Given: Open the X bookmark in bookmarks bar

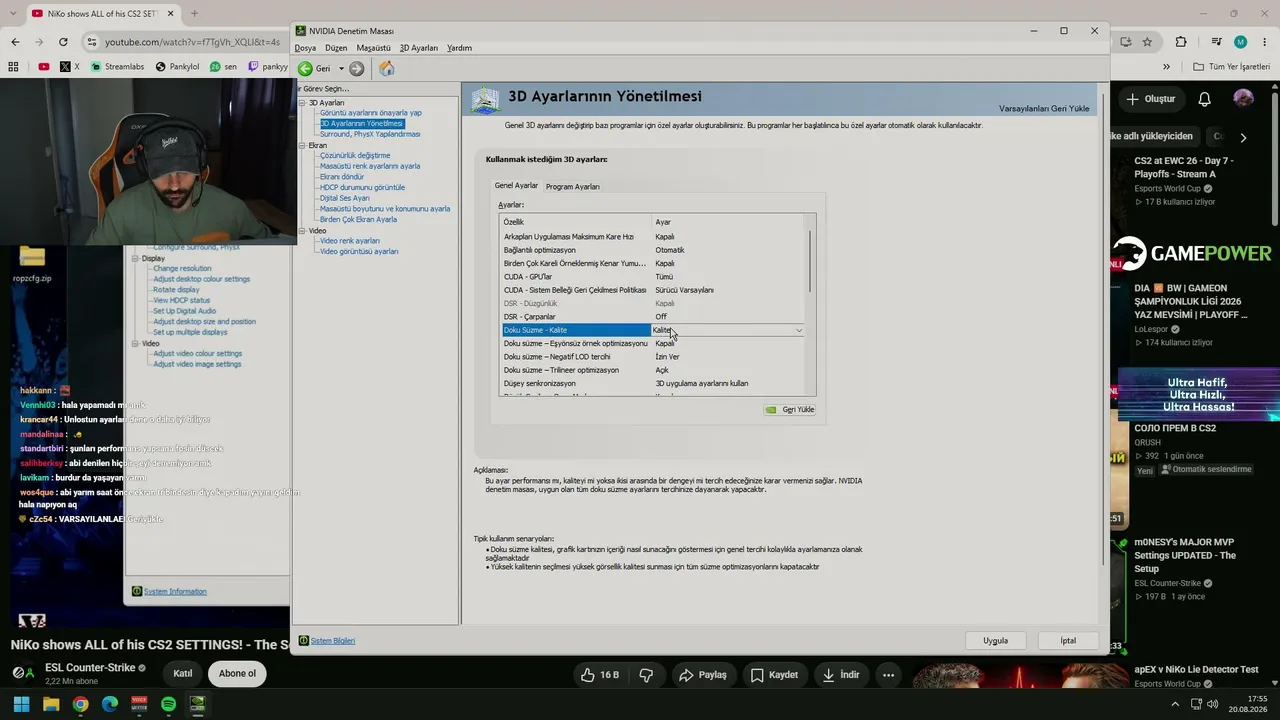Looking at the screenshot, I should coord(70,67).
